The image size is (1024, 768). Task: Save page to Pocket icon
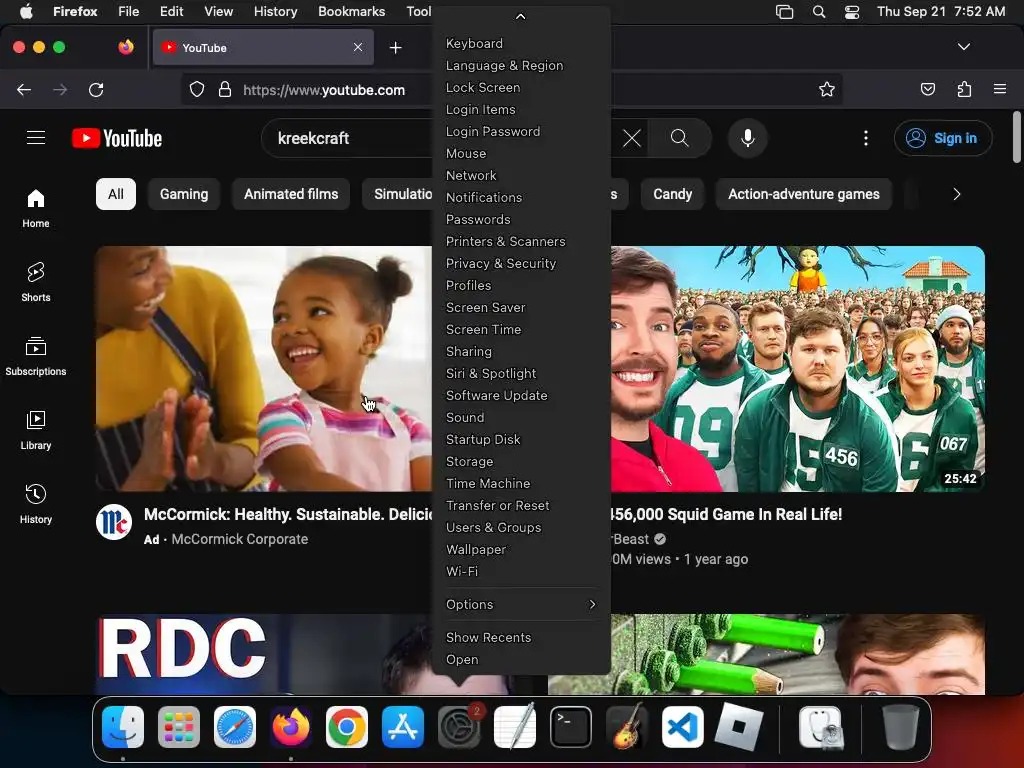[x=928, y=89]
